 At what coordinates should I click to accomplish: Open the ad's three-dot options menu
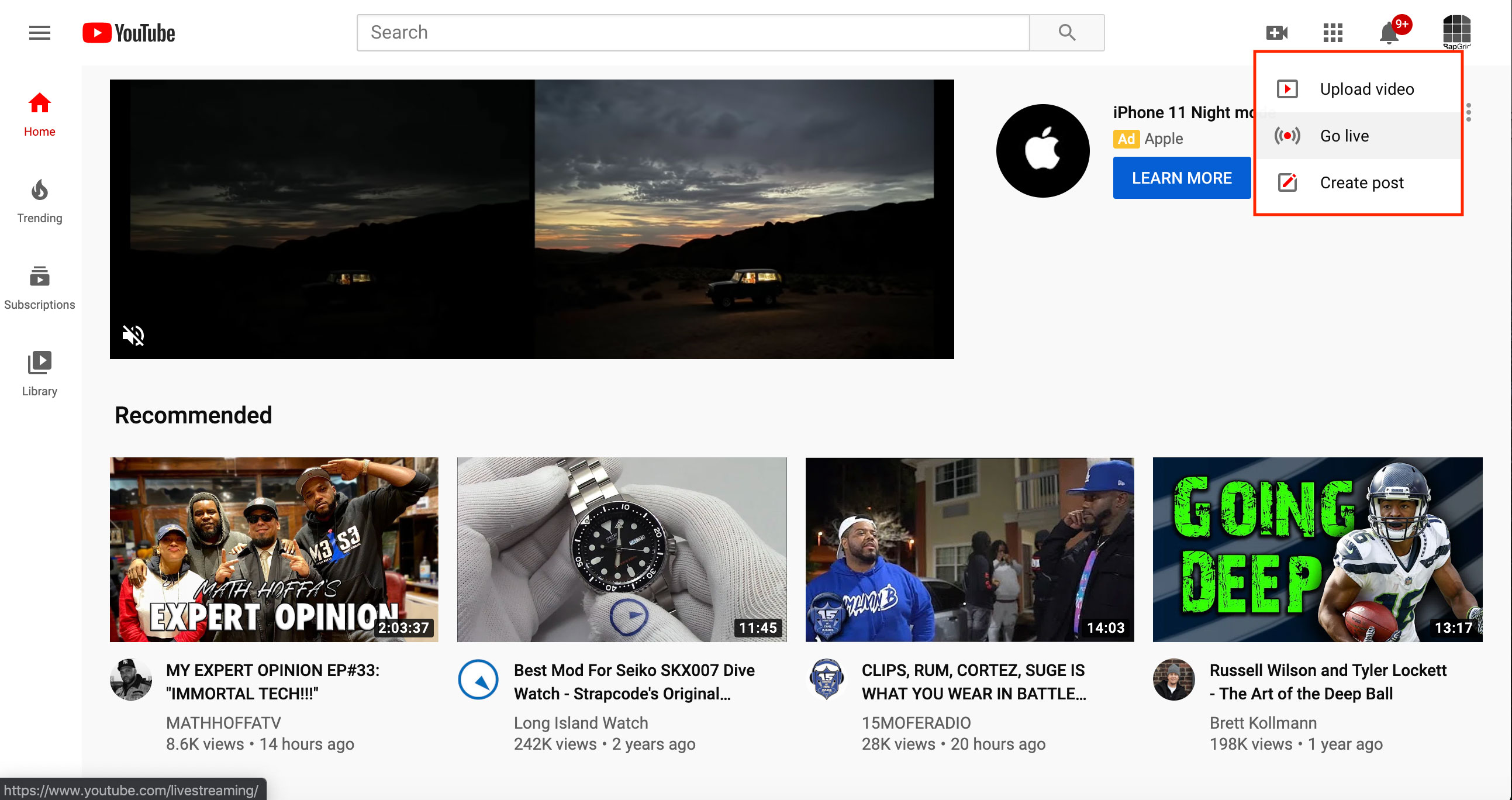coord(1469,112)
